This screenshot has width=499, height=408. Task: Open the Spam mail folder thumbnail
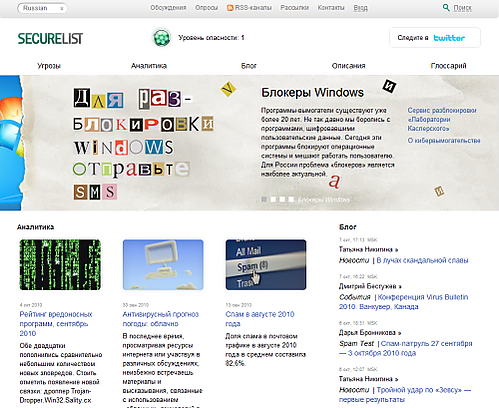tap(266, 265)
